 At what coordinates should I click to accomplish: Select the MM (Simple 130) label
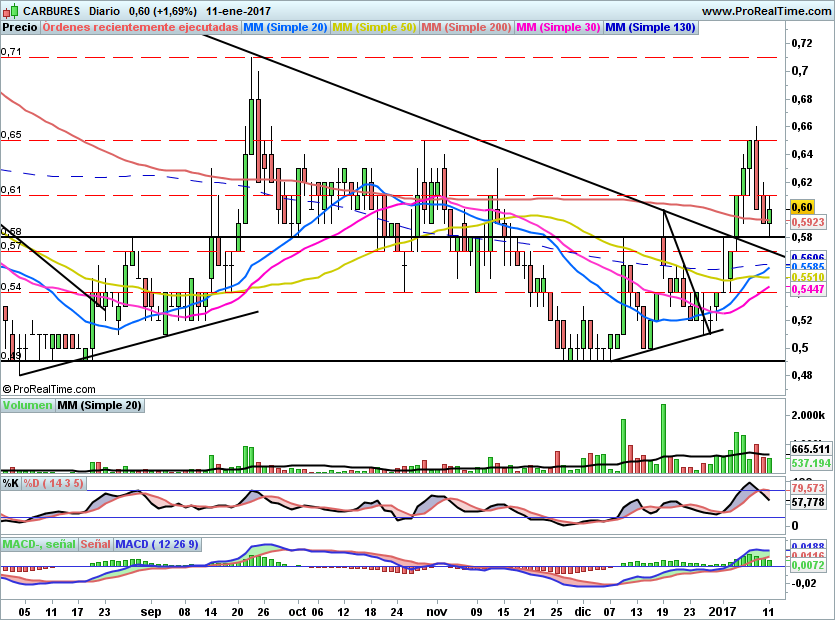[x=650, y=27]
